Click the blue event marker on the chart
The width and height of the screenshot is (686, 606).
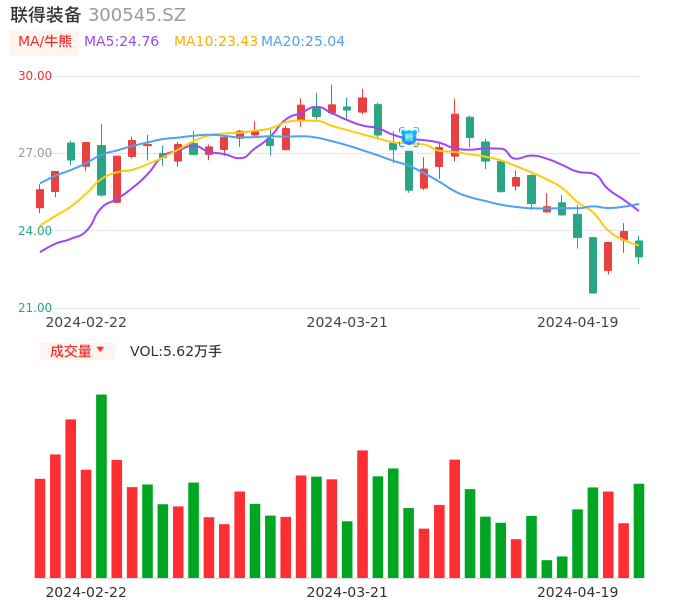pos(408,137)
